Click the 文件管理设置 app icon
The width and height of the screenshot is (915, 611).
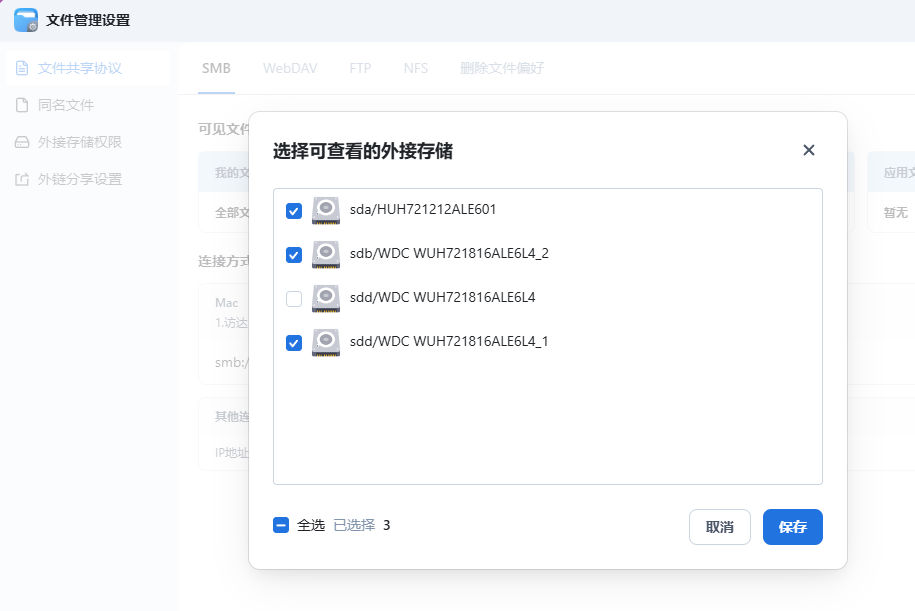(26, 20)
